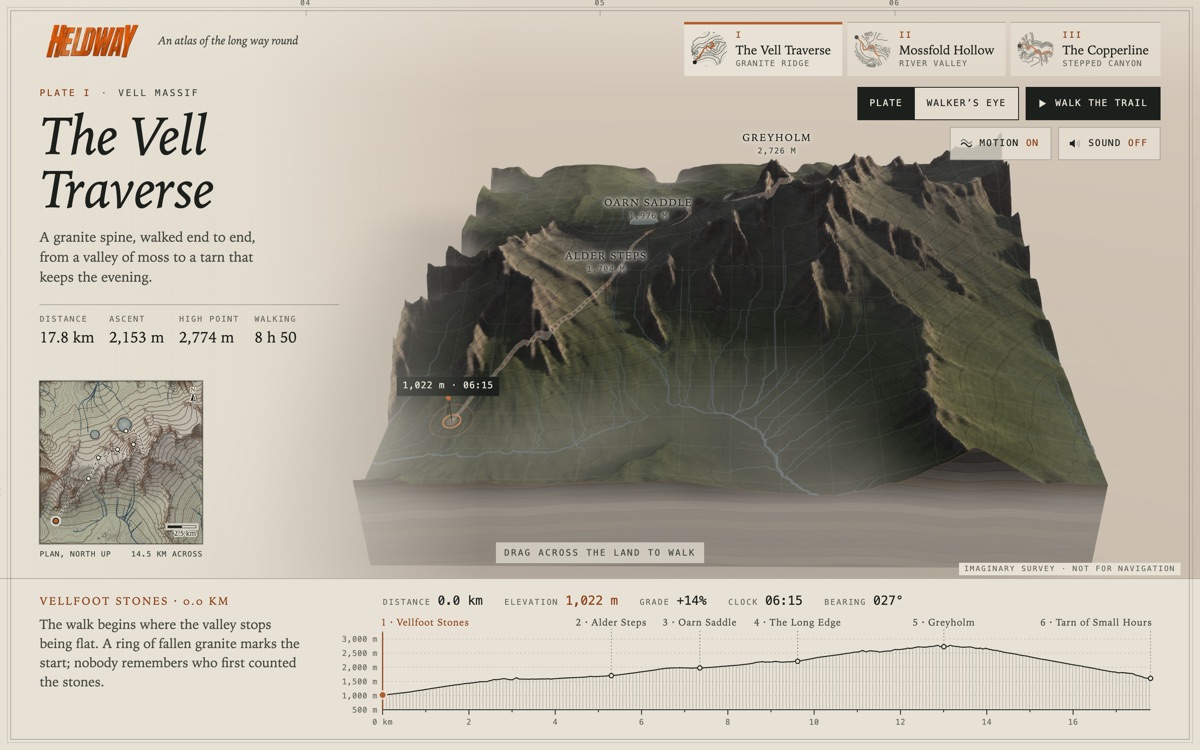The width and height of the screenshot is (1200, 750).
Task: Jump to waypoint 3 Oarn Saddle
Action: (x=699, y=622)
